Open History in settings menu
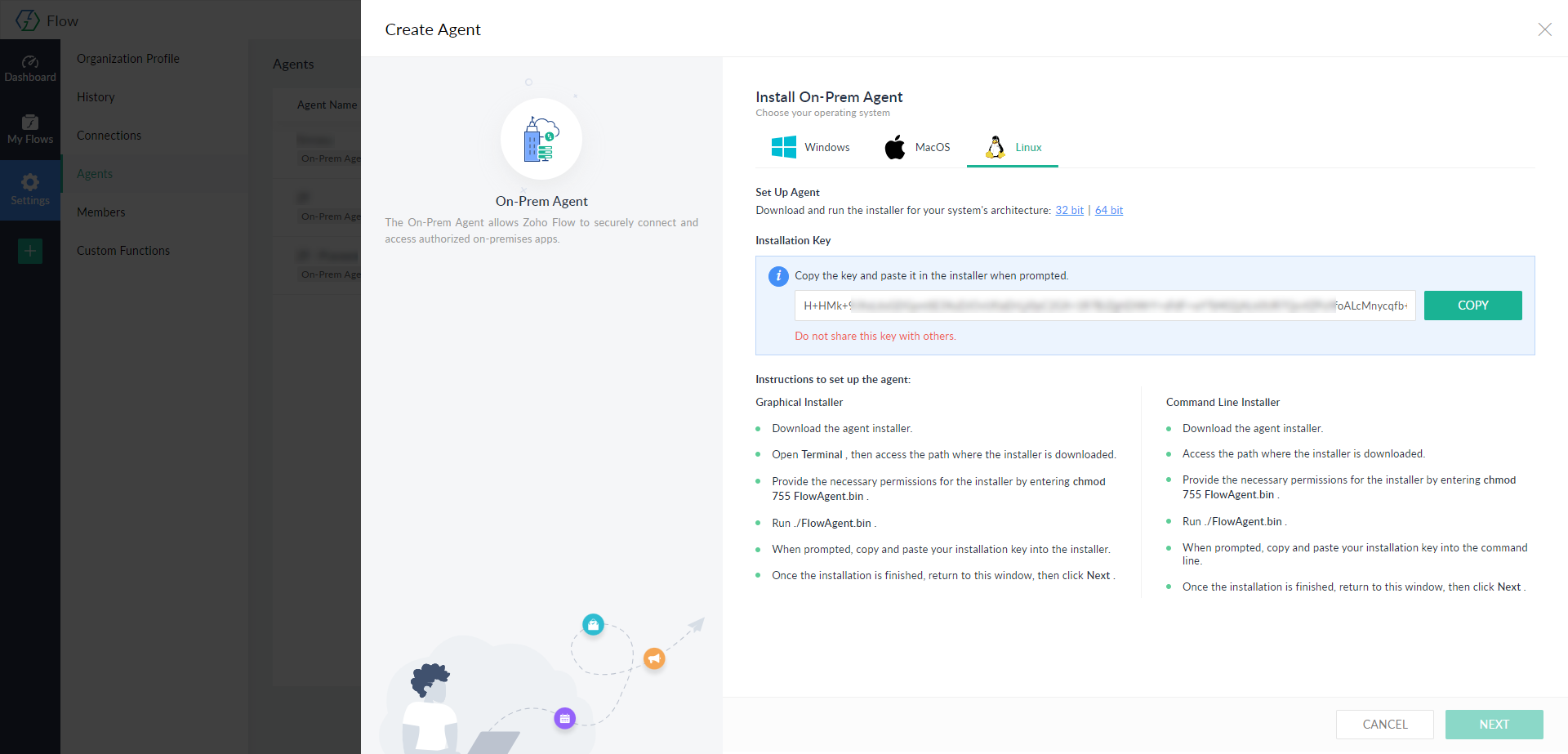 tap(96, 97)
